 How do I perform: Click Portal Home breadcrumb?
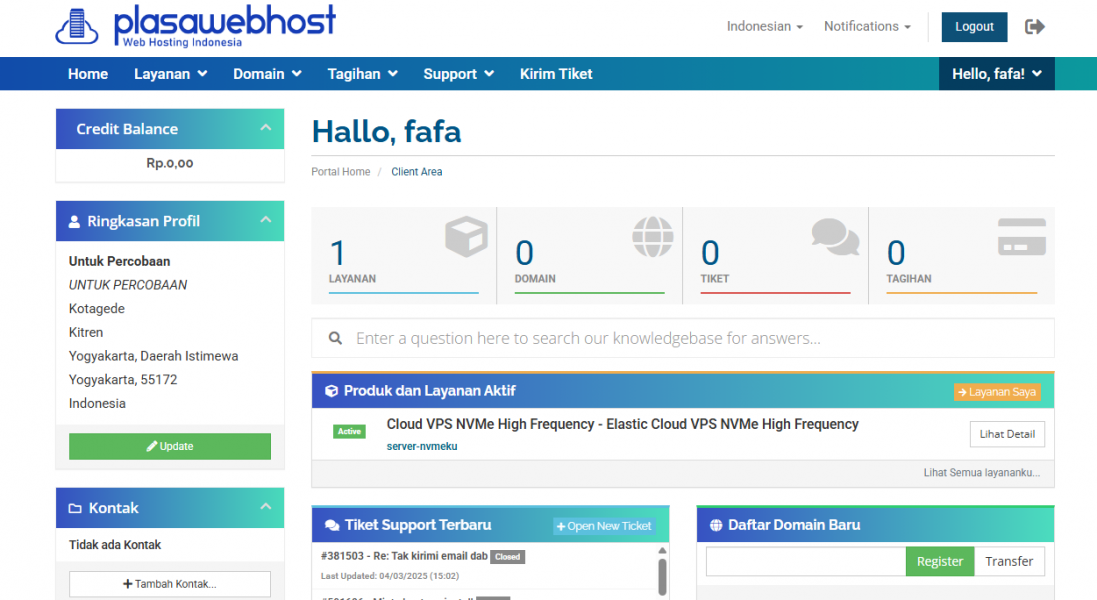(341, 172)
